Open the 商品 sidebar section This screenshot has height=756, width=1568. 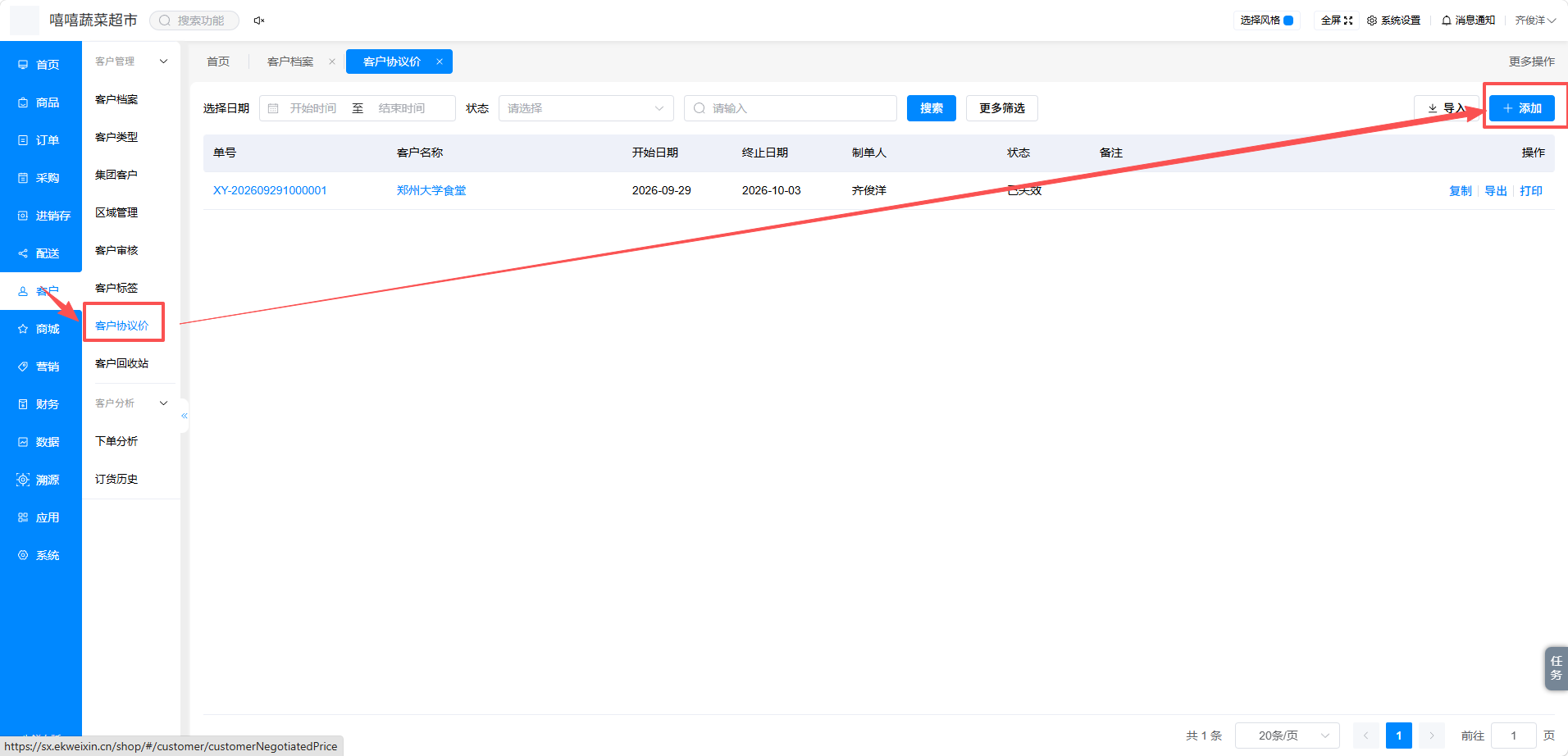click(39, 102)
